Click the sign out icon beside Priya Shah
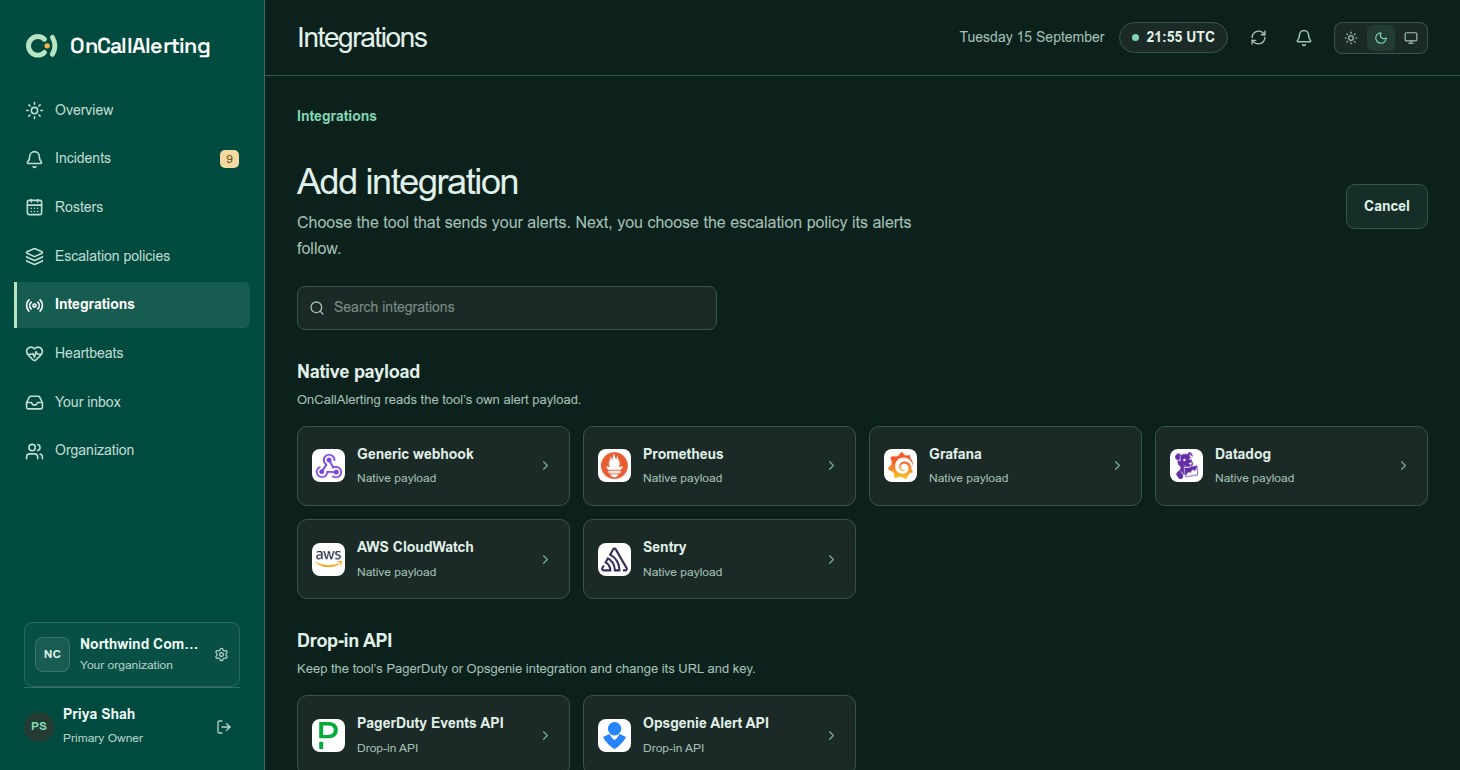The height and width of the screenshot is (770, 1460). point(224,727)
